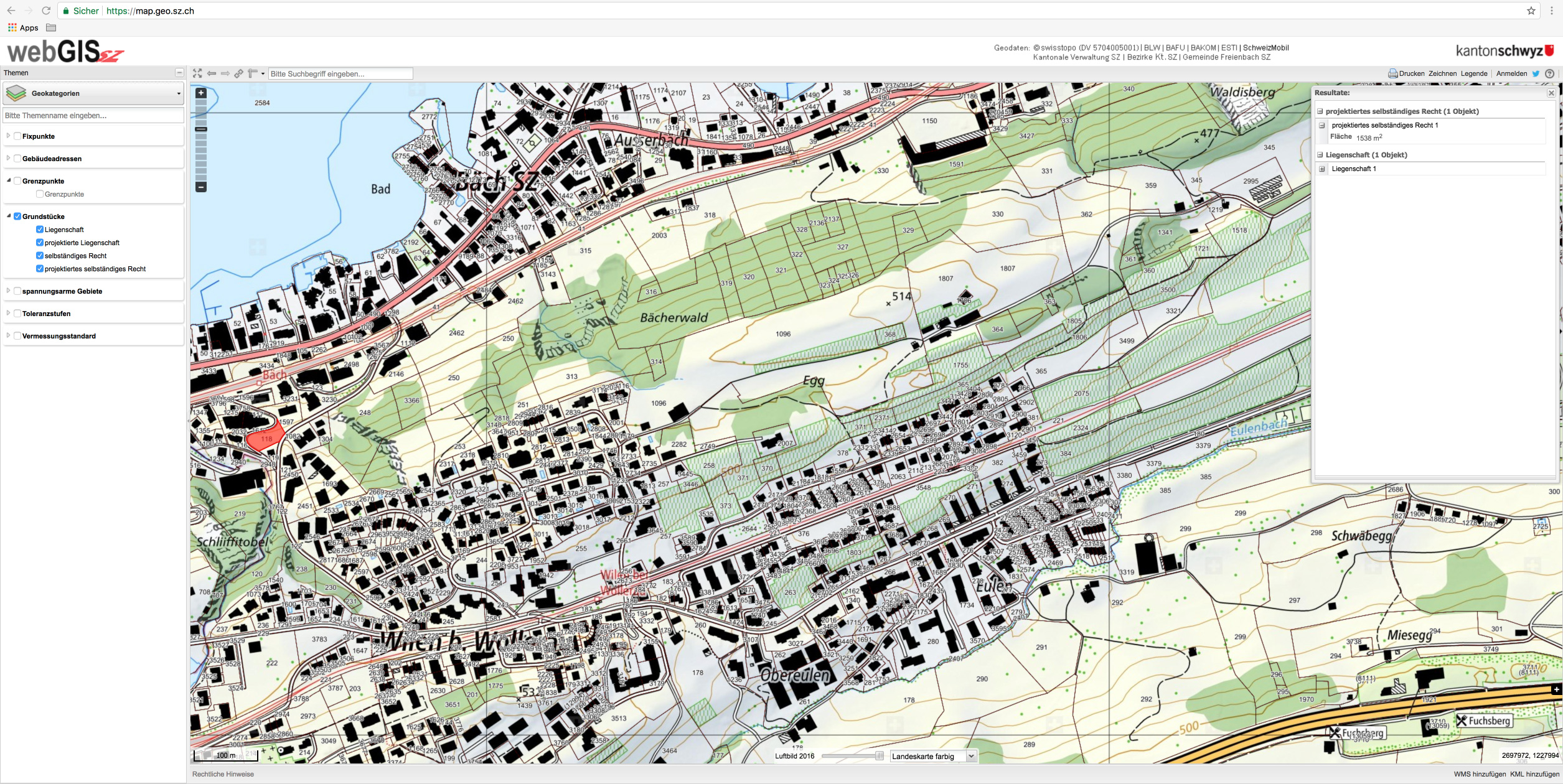Adjust the Luftbild 2016 opacity slider
The image size is (1563, 784).
[878, 756]
